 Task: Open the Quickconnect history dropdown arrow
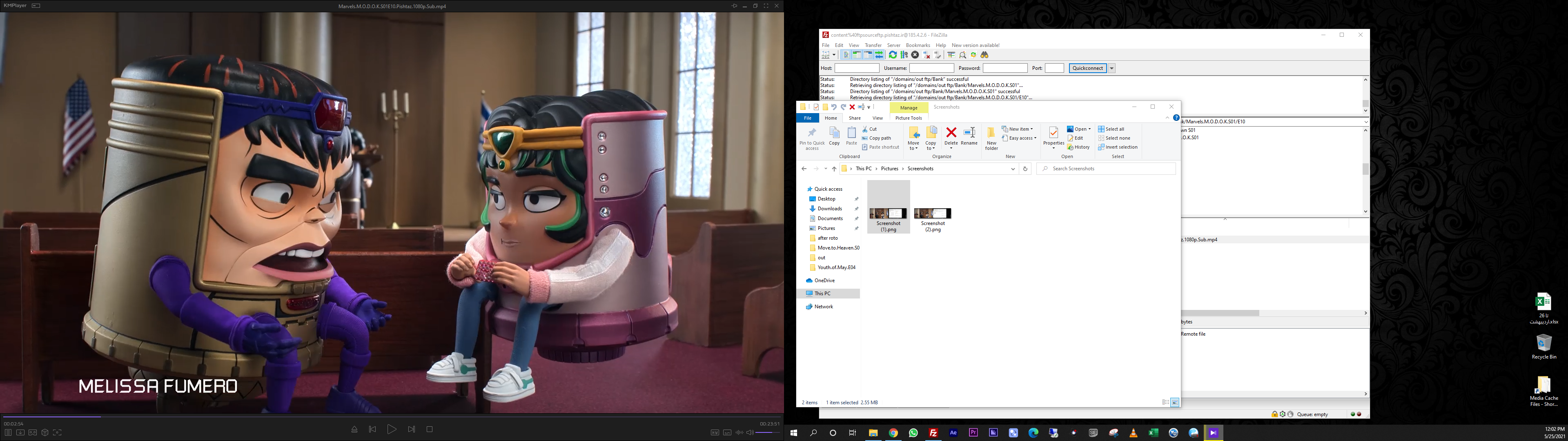[x=1111, y=68]
